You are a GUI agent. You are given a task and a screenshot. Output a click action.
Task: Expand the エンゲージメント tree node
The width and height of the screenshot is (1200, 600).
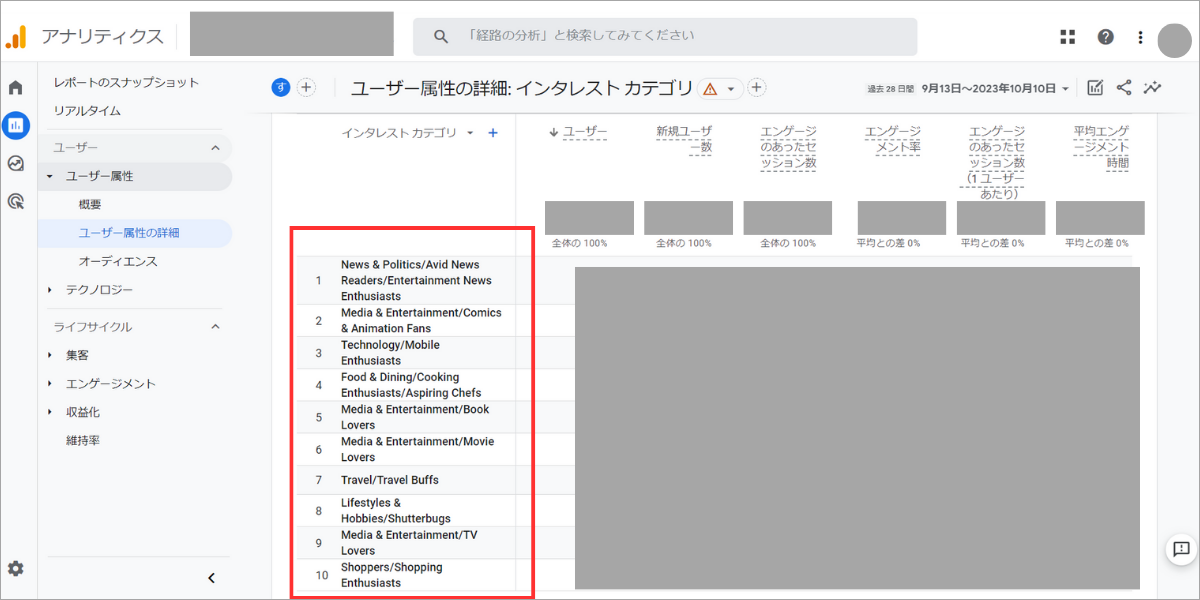pyautogui.click(x=50, y=384)
